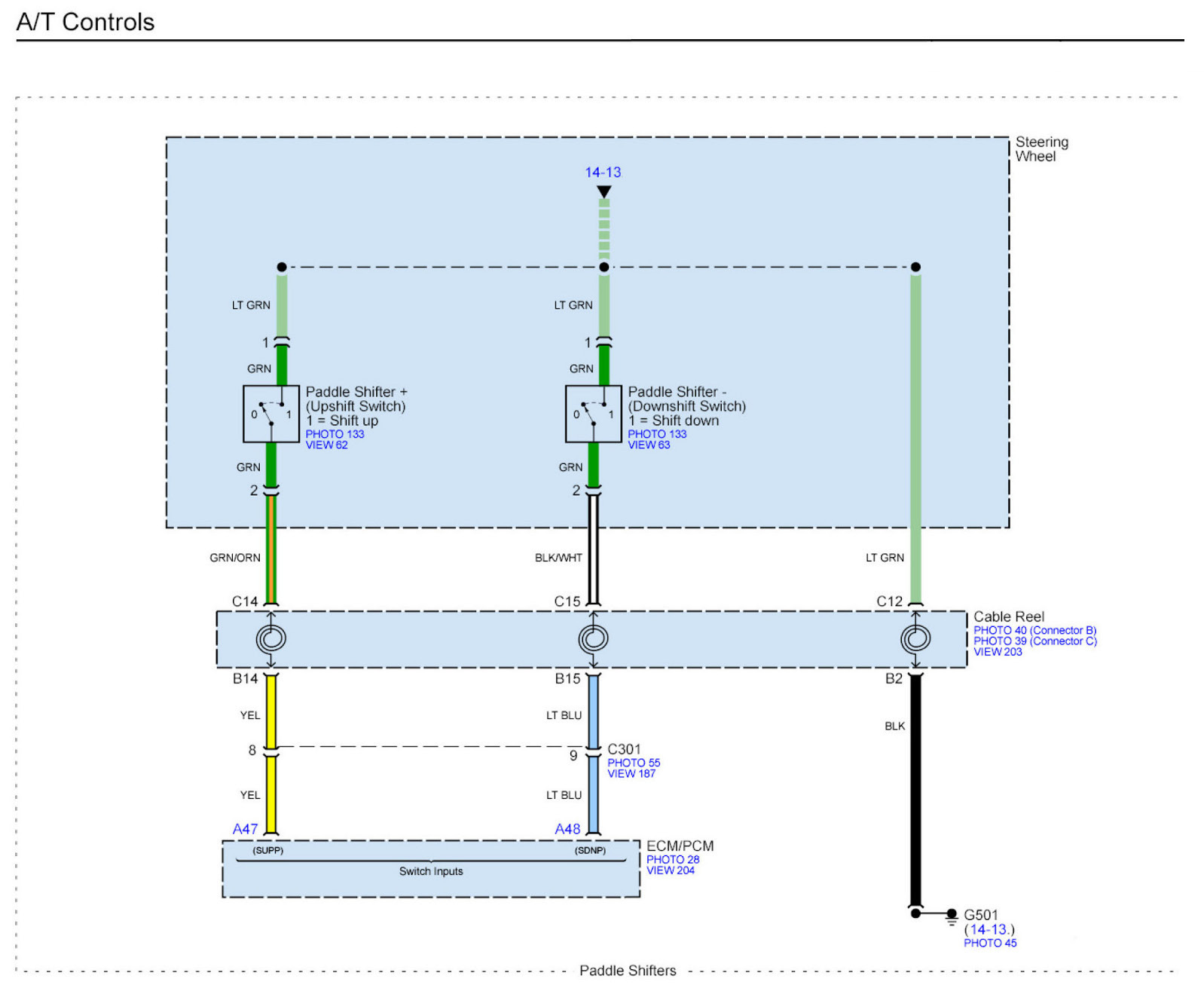
Task: Open the PHOTO 45 ground link
Action: [x=990, y=943]
